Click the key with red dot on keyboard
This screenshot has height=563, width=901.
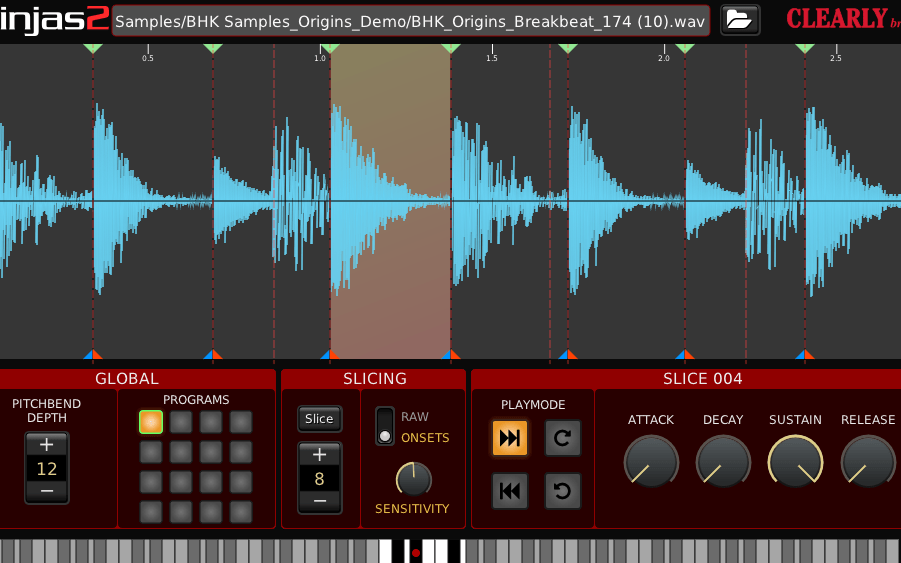click(x=415, y=552)
